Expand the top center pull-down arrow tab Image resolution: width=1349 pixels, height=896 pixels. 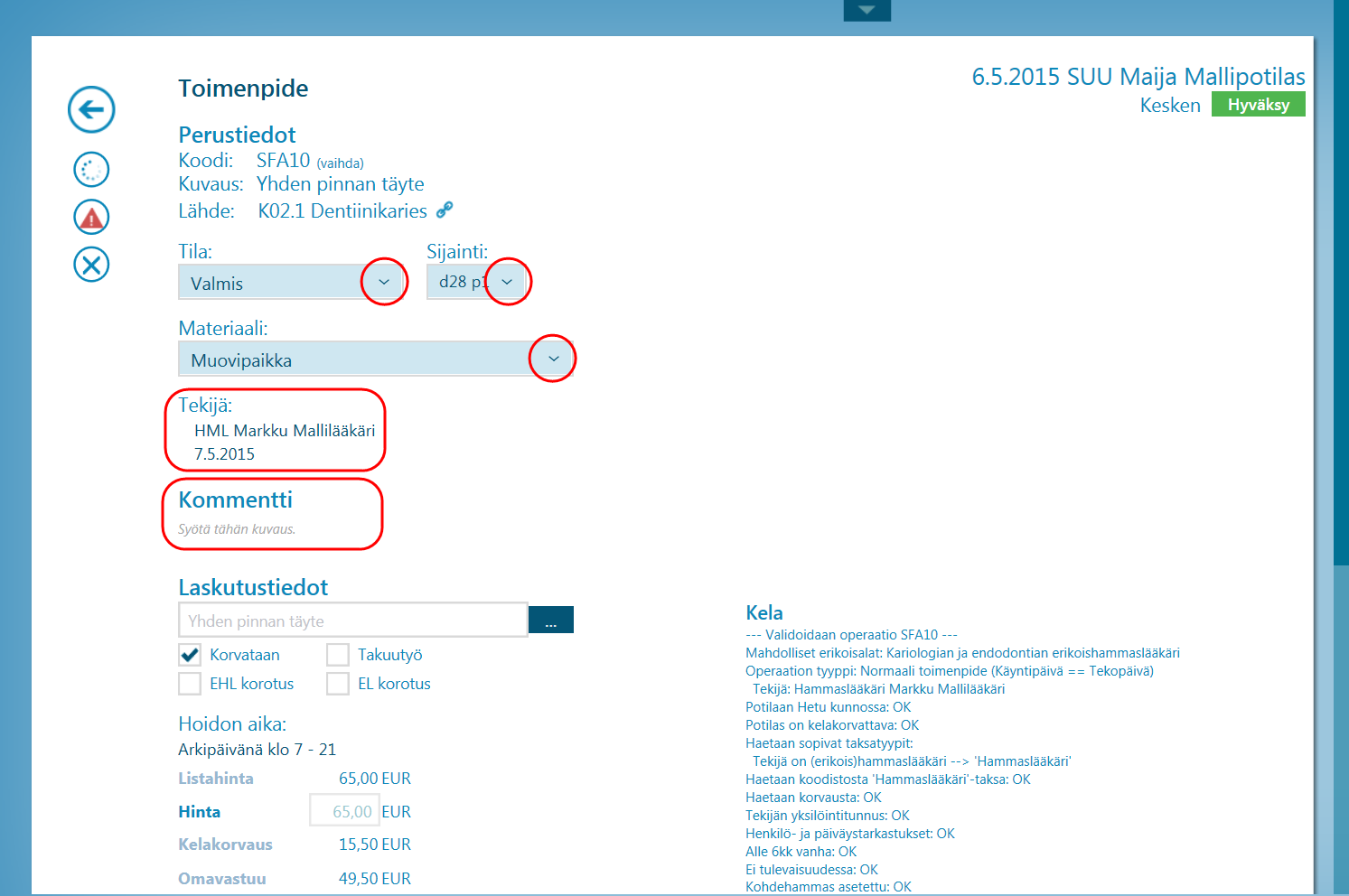(x=867, y=10)
